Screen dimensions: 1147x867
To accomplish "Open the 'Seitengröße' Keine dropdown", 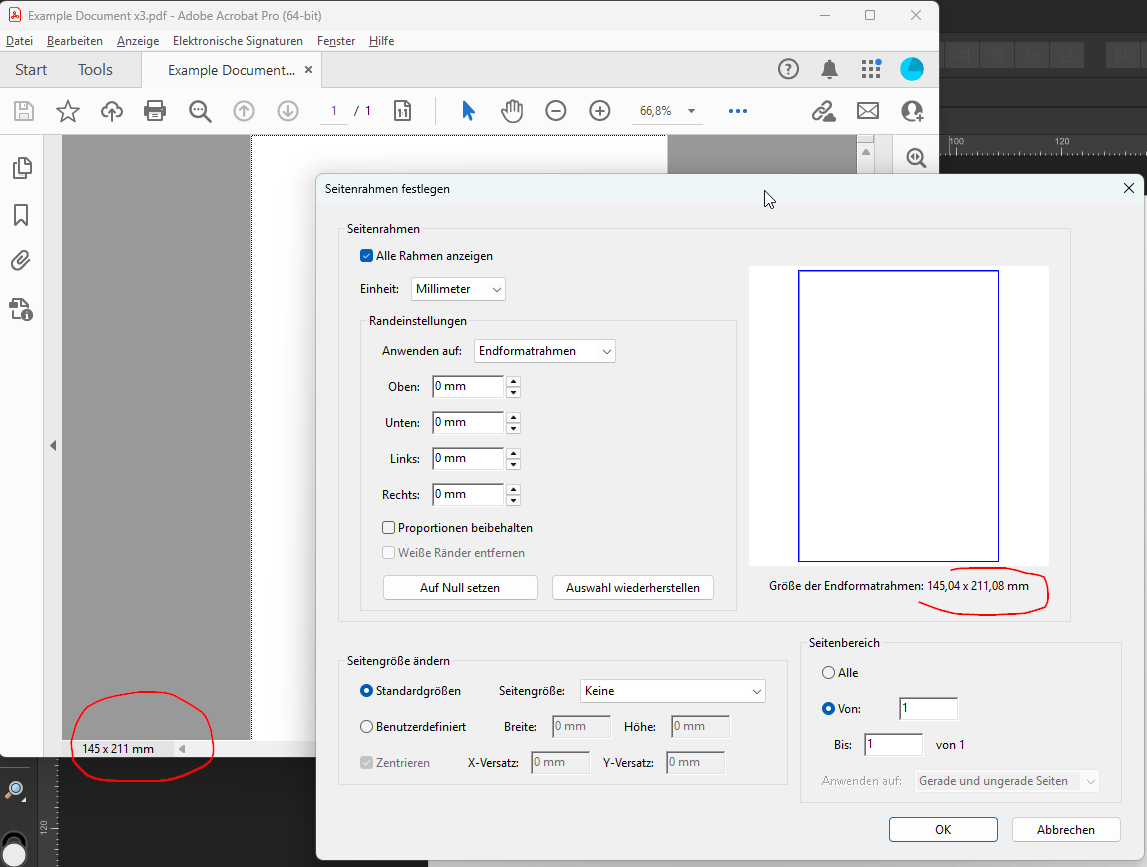I will click(x=673, y=691).
